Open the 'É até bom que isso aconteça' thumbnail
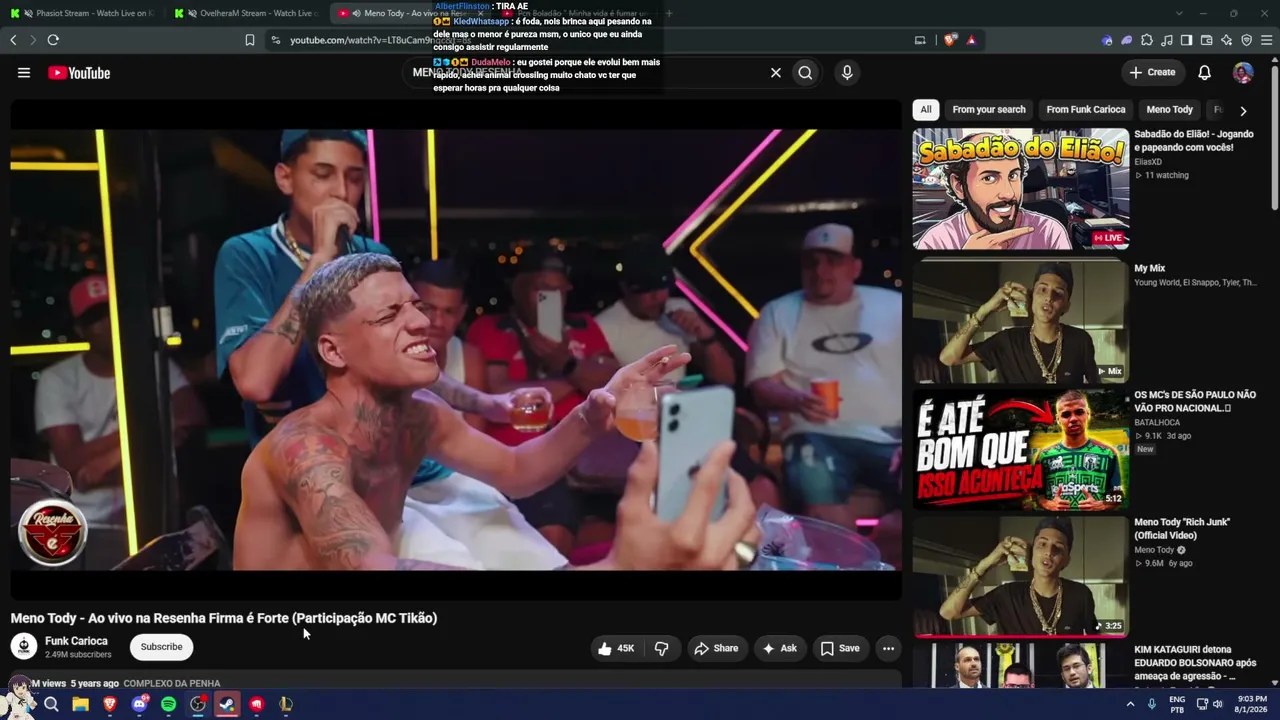The height and width of the screenshot is (720, 1280). pyautogui.click(x=1020, y=449)
